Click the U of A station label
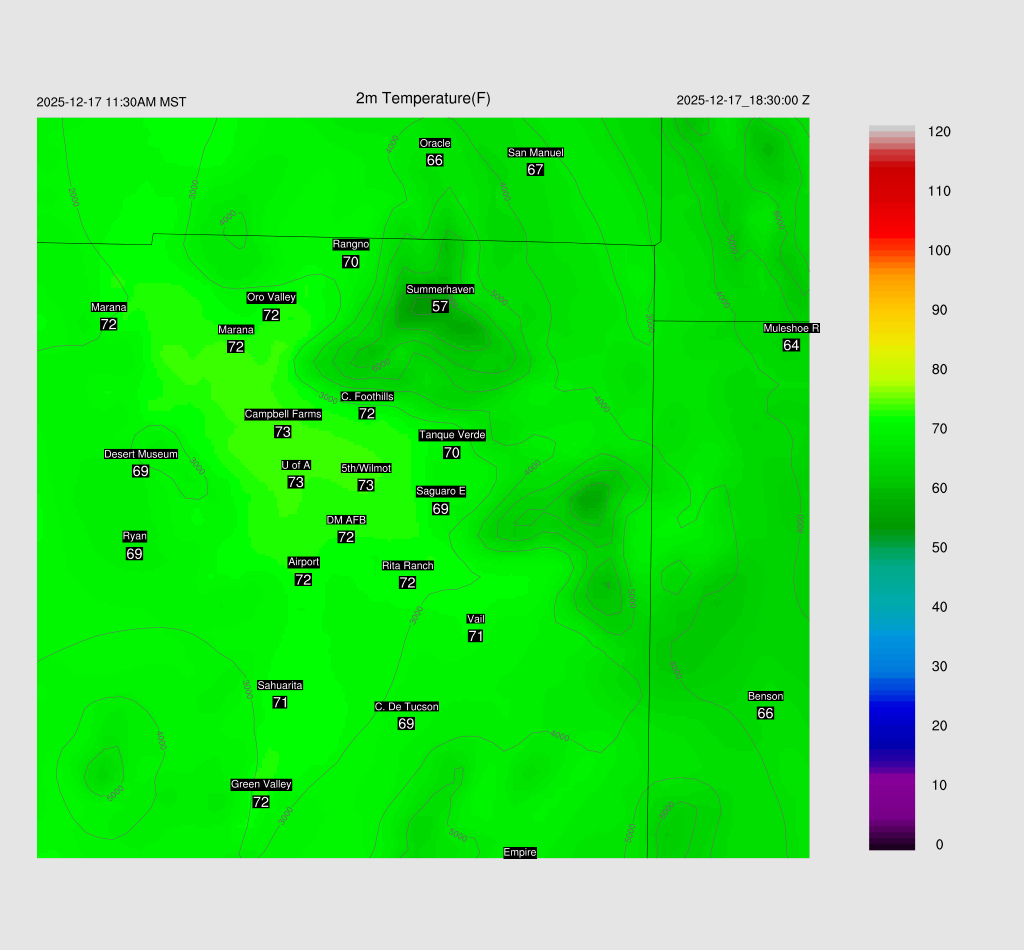This screenshot has height=950, width=1024. coord(296,465)
